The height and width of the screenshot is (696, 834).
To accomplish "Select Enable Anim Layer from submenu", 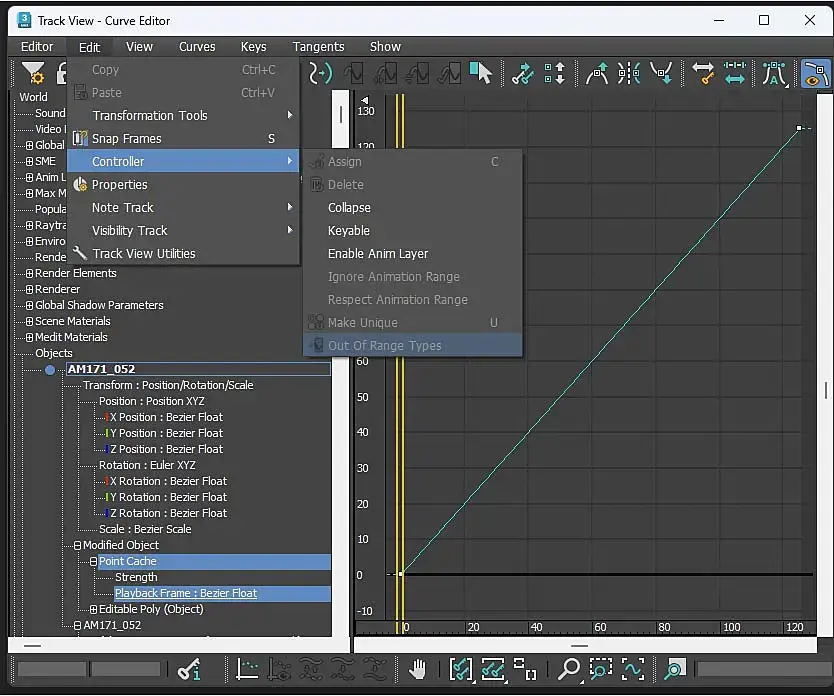I will click(x=378, y=254).
